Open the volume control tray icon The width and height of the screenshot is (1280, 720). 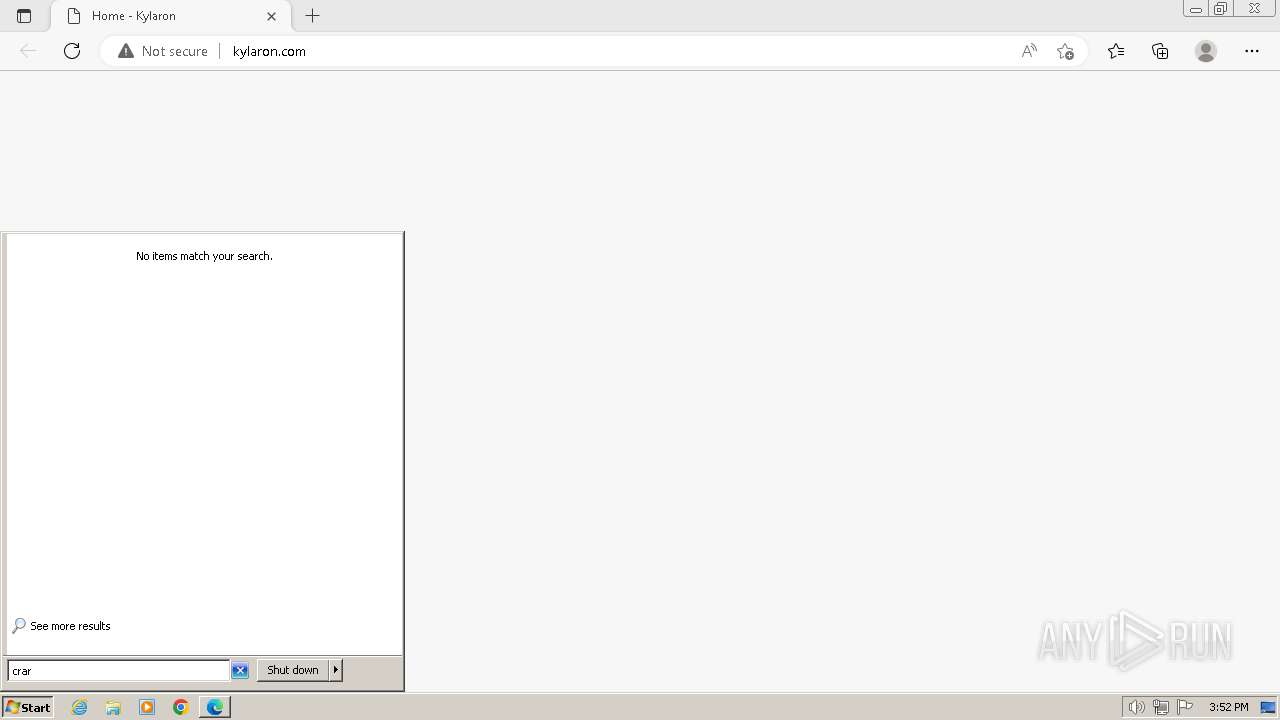[1136, 707]
